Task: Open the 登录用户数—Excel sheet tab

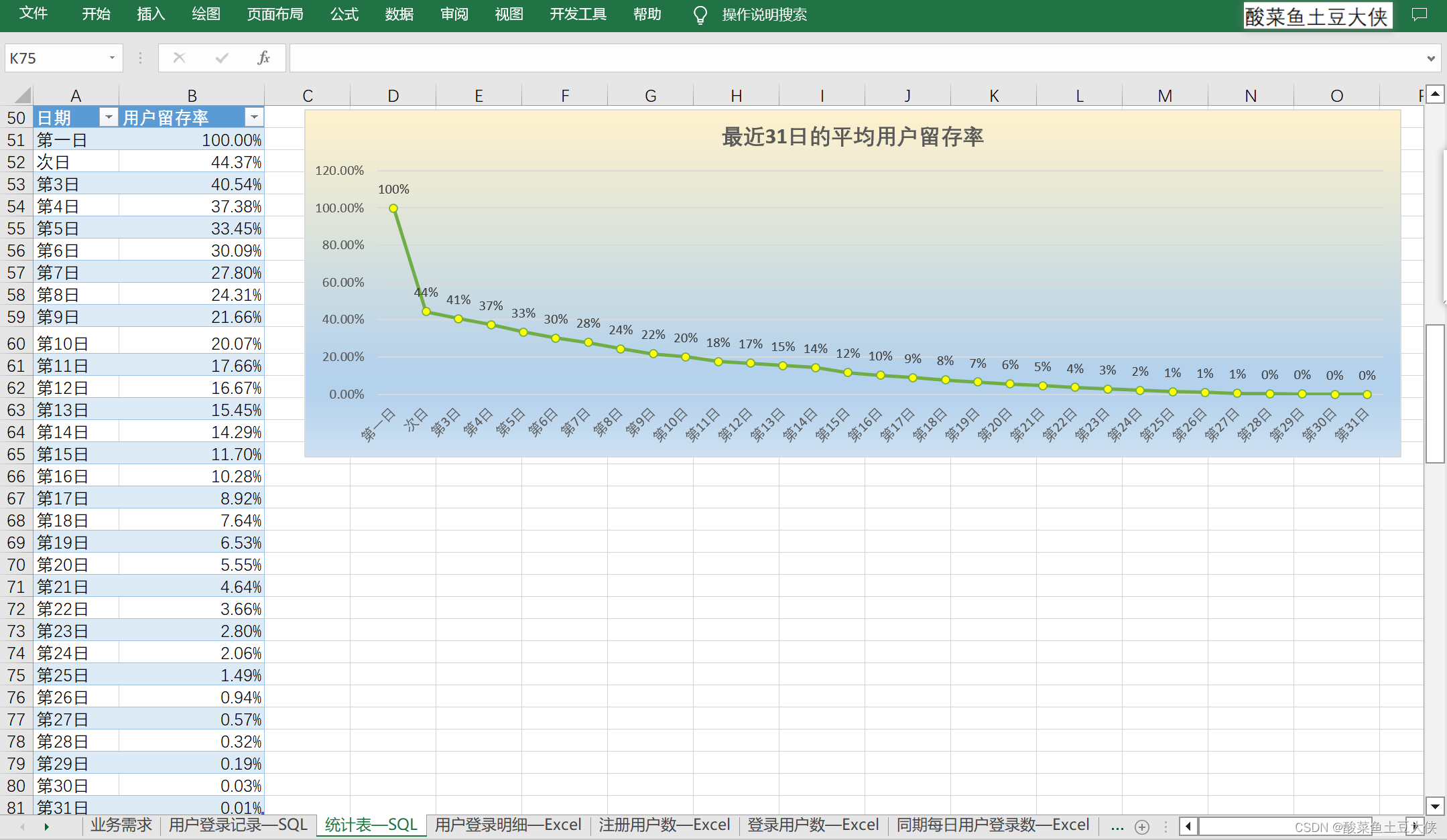Action: point(813,825)
